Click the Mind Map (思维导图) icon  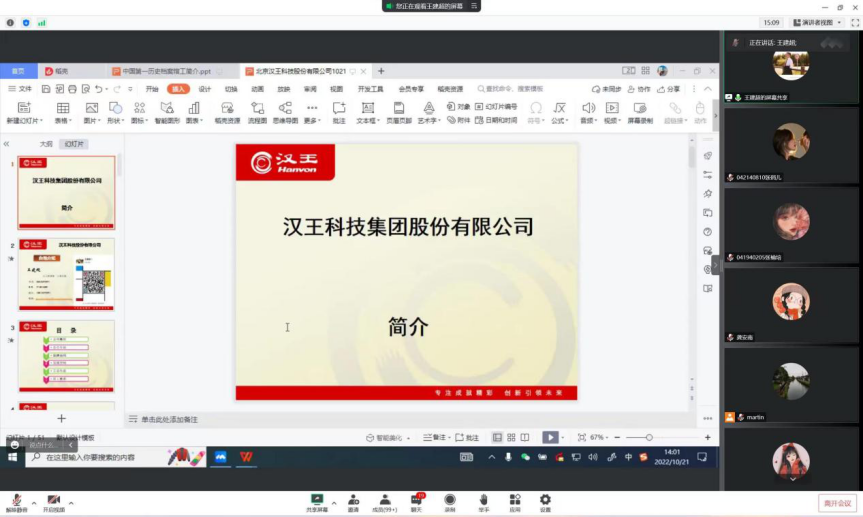[x=285, y=108]
